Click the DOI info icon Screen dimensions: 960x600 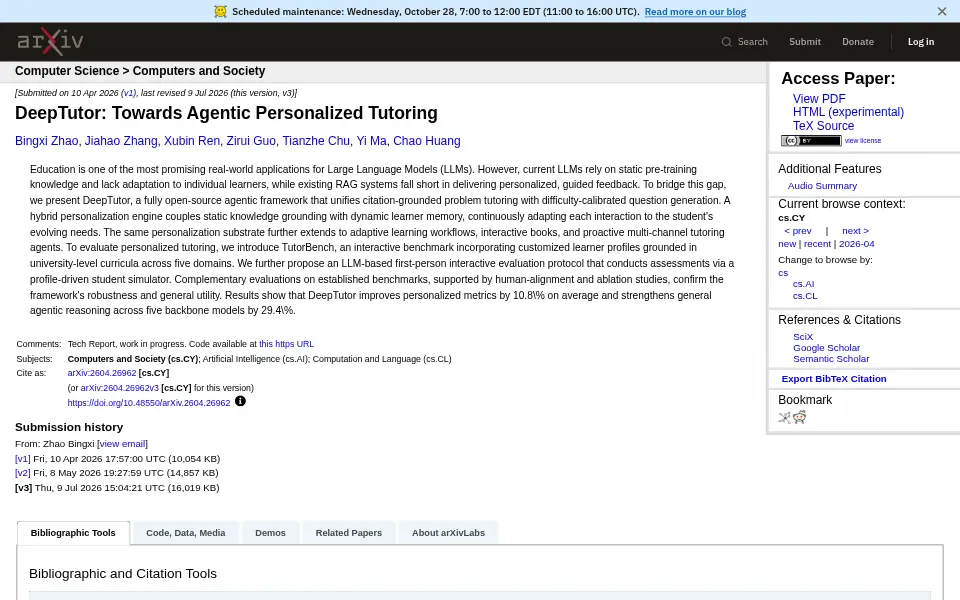pos(240,401)
